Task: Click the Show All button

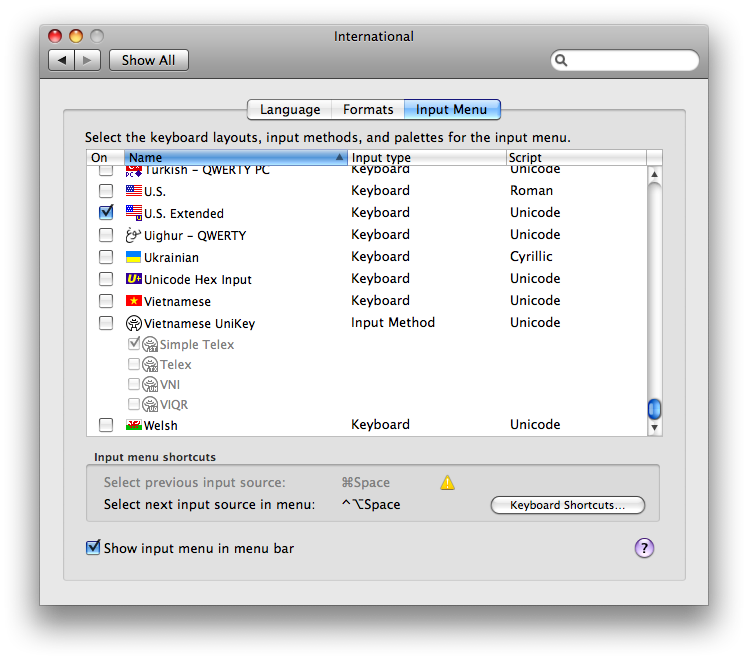Action: (x=148, y=60)
